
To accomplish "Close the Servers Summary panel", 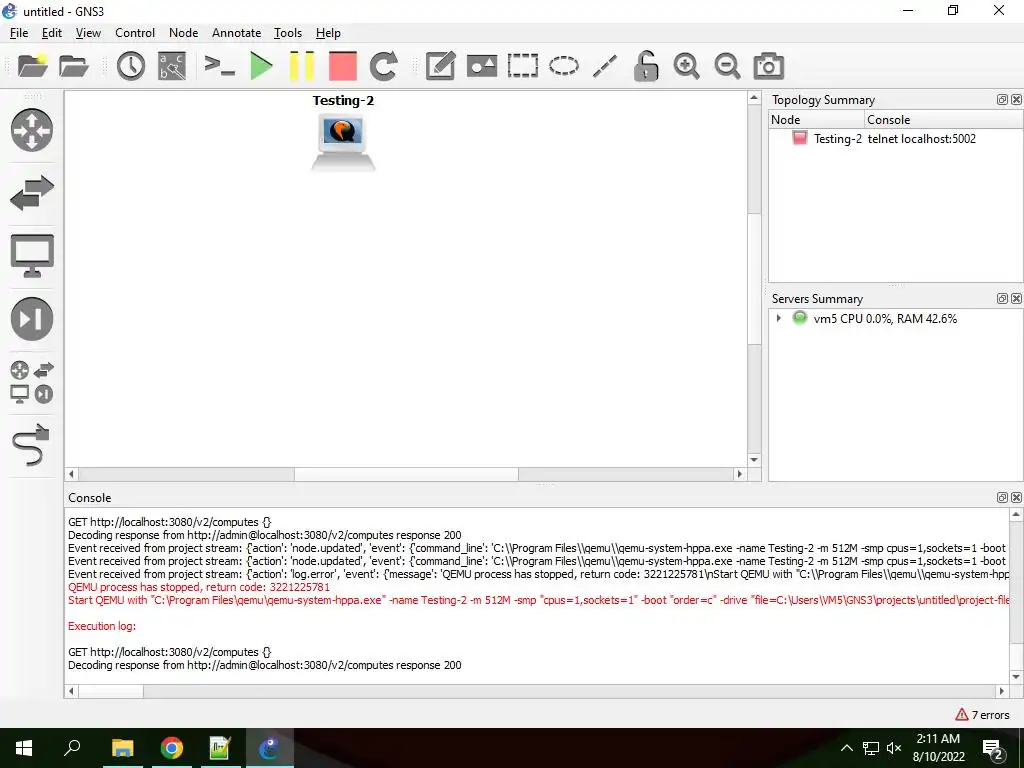I will pyautogui.click(x=1016, y=298).
